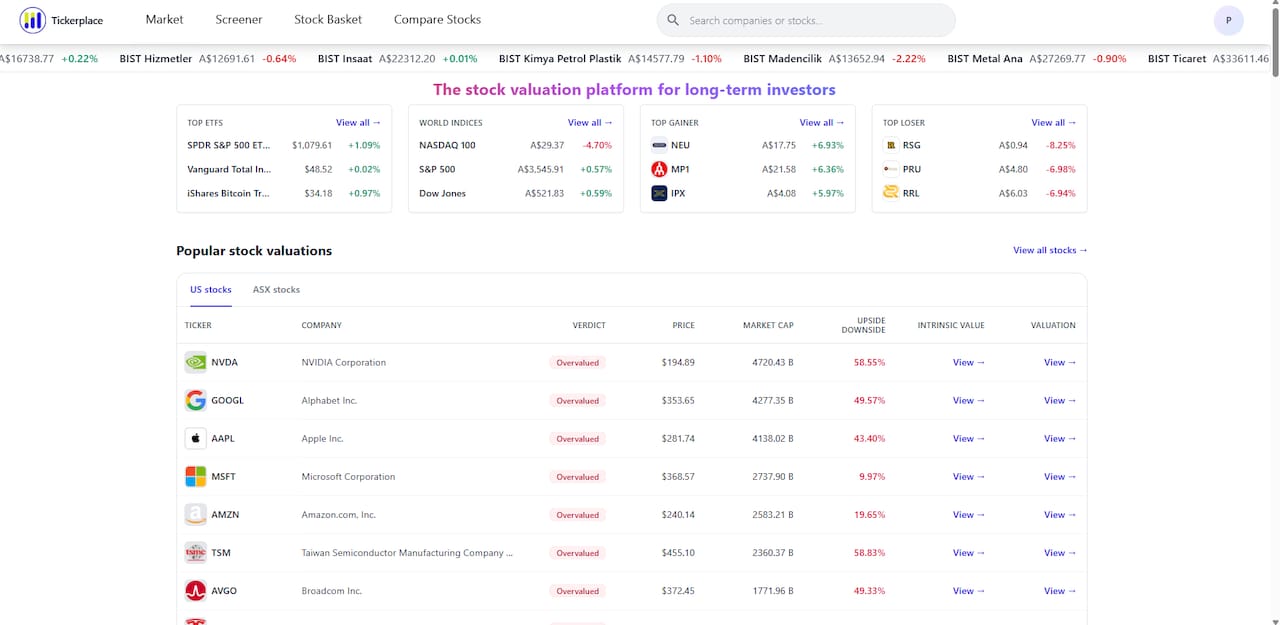Click the MP1 top gainer icon
This screenshot has width=1280, height=625.
tap(659, 169)
